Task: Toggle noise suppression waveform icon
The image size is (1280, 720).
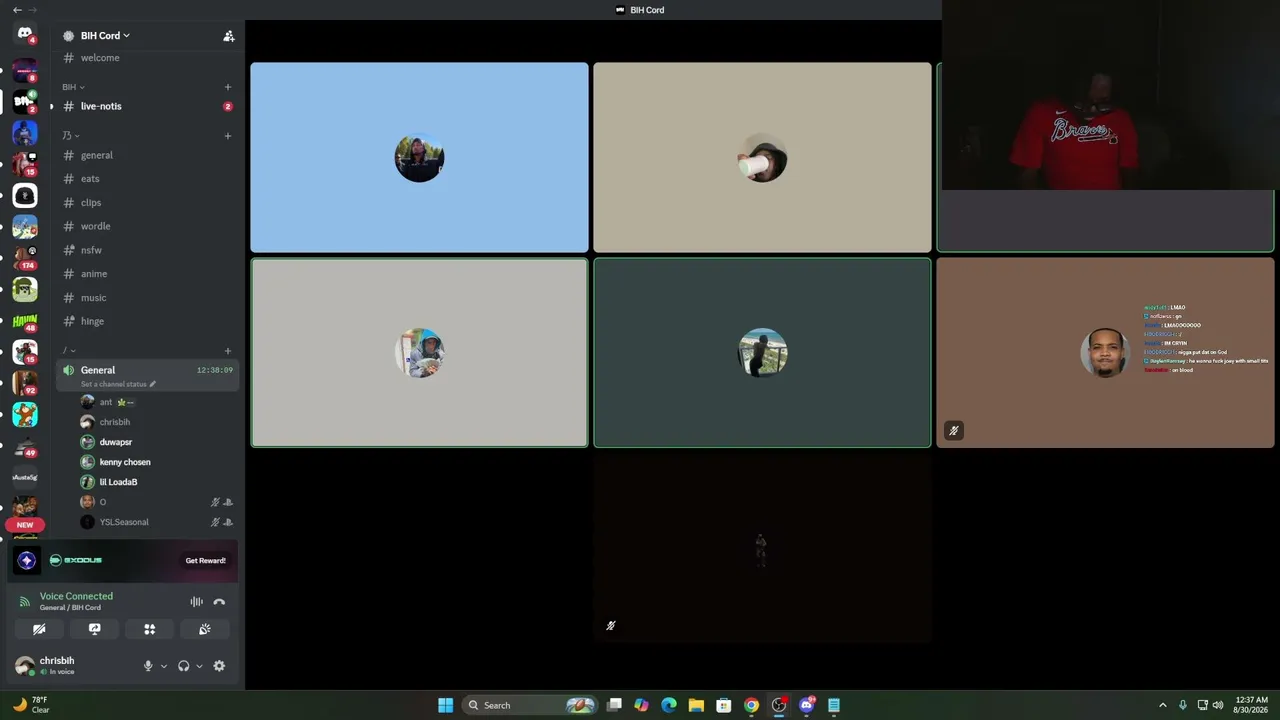Action: click(x=196, y=602)
